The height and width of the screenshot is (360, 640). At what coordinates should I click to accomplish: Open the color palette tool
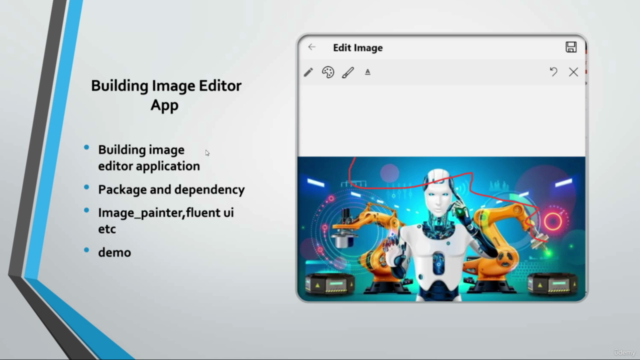(328, 72)
